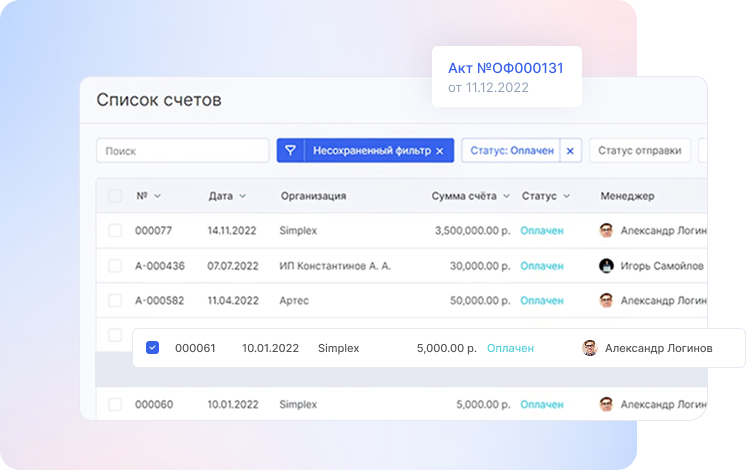The width and height of the screenshot is (753, 470).
Task: Toggle the select-all header checkbox
Action: [115, 196]
